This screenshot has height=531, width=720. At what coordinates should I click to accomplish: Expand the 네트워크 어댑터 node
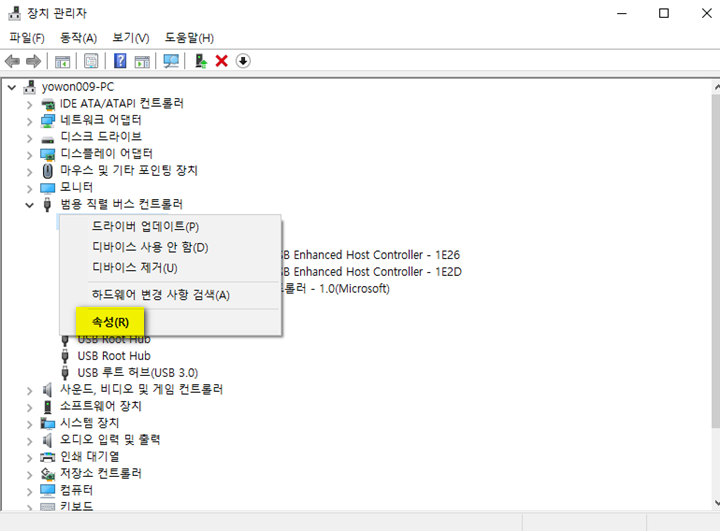click(29, 122)
